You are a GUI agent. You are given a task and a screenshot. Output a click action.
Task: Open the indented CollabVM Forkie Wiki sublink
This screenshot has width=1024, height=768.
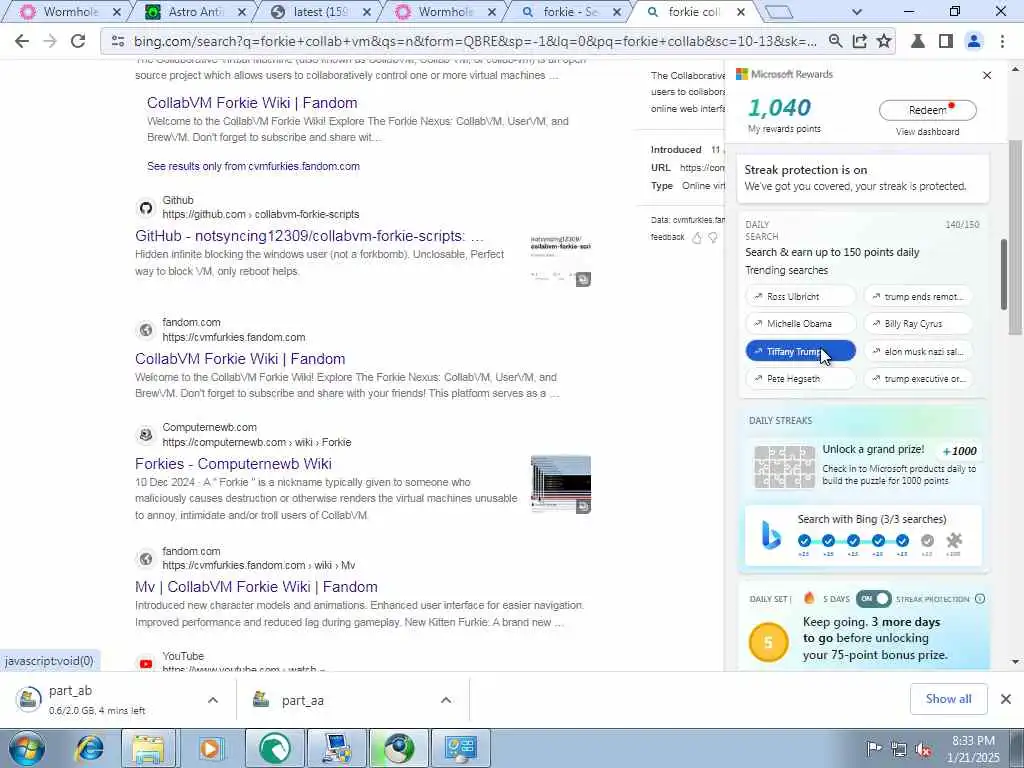(x=252, y=103)
